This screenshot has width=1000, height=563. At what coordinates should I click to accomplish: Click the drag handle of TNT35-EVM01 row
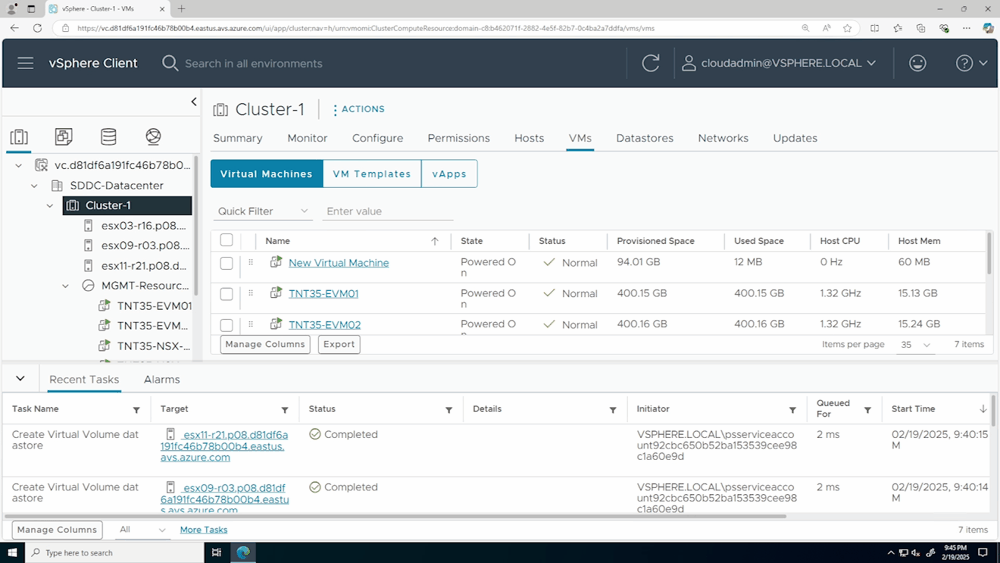point(251,293)
